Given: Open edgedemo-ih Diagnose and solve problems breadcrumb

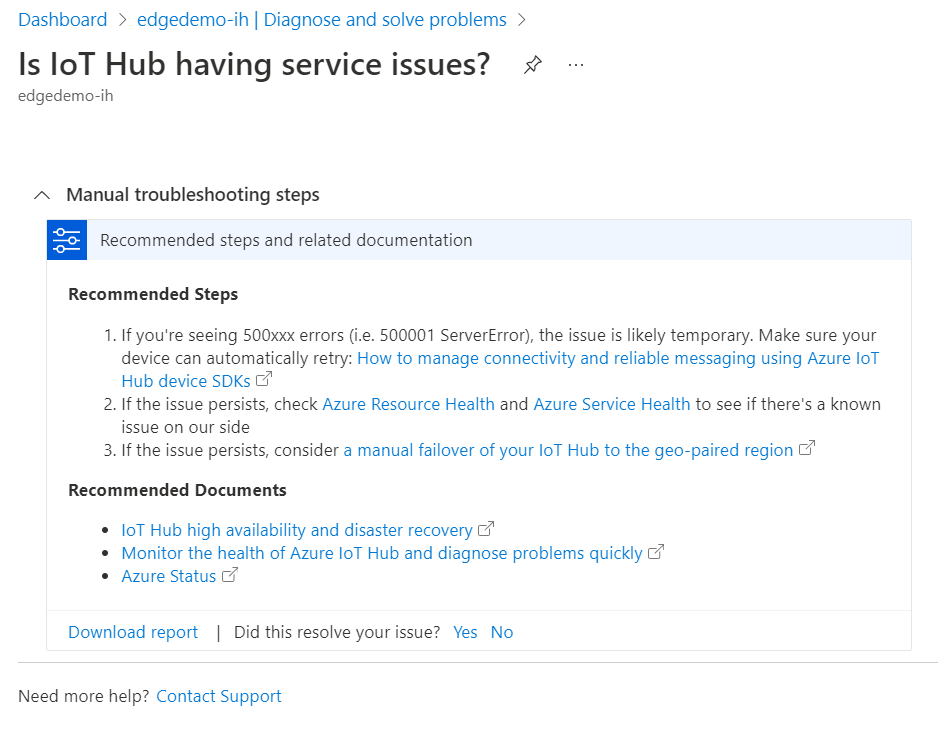Looking at the screenshot, I should click(x=320, y=19).
